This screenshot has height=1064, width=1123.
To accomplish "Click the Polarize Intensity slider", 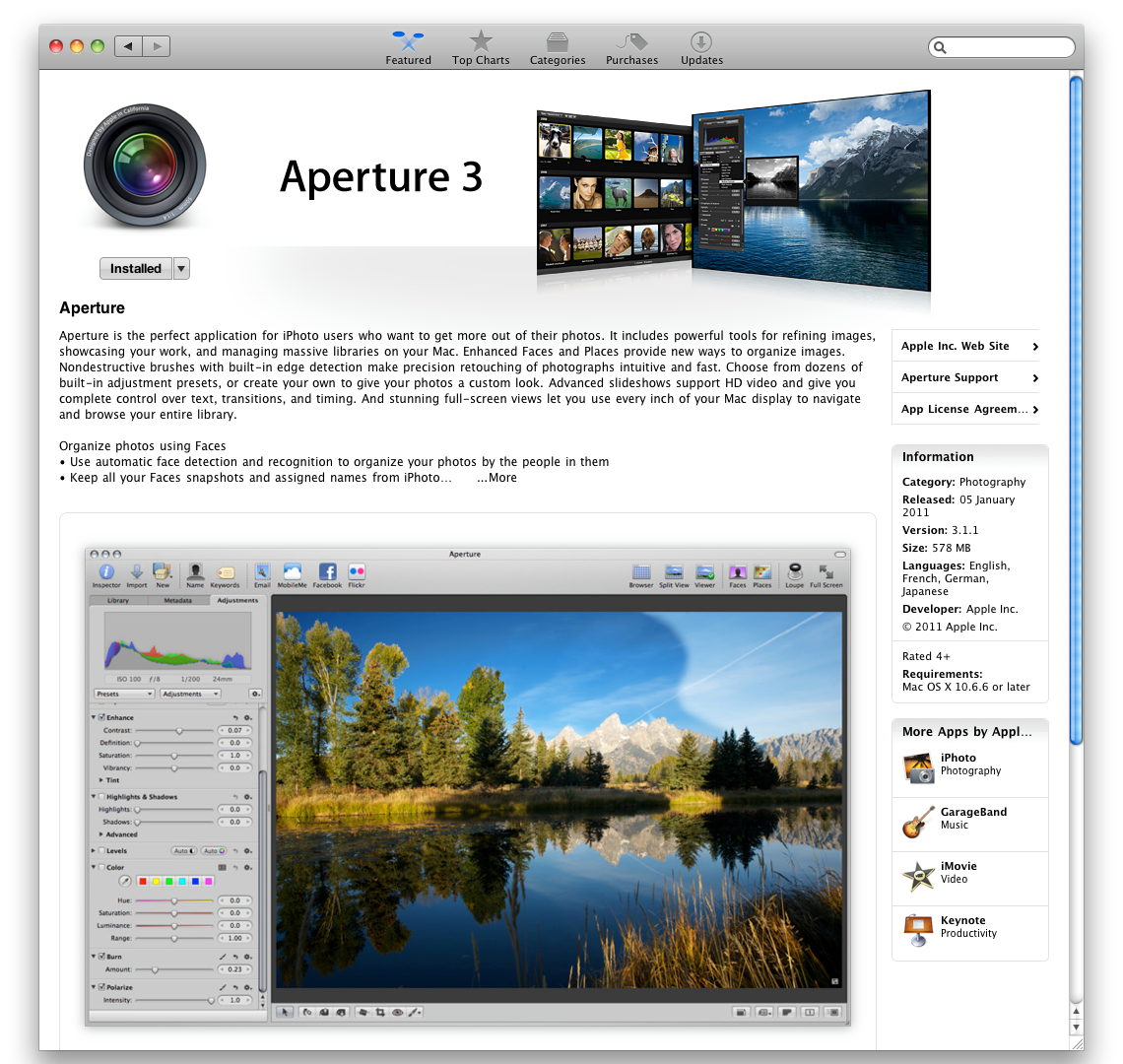I will click(x=174, y=1000).
